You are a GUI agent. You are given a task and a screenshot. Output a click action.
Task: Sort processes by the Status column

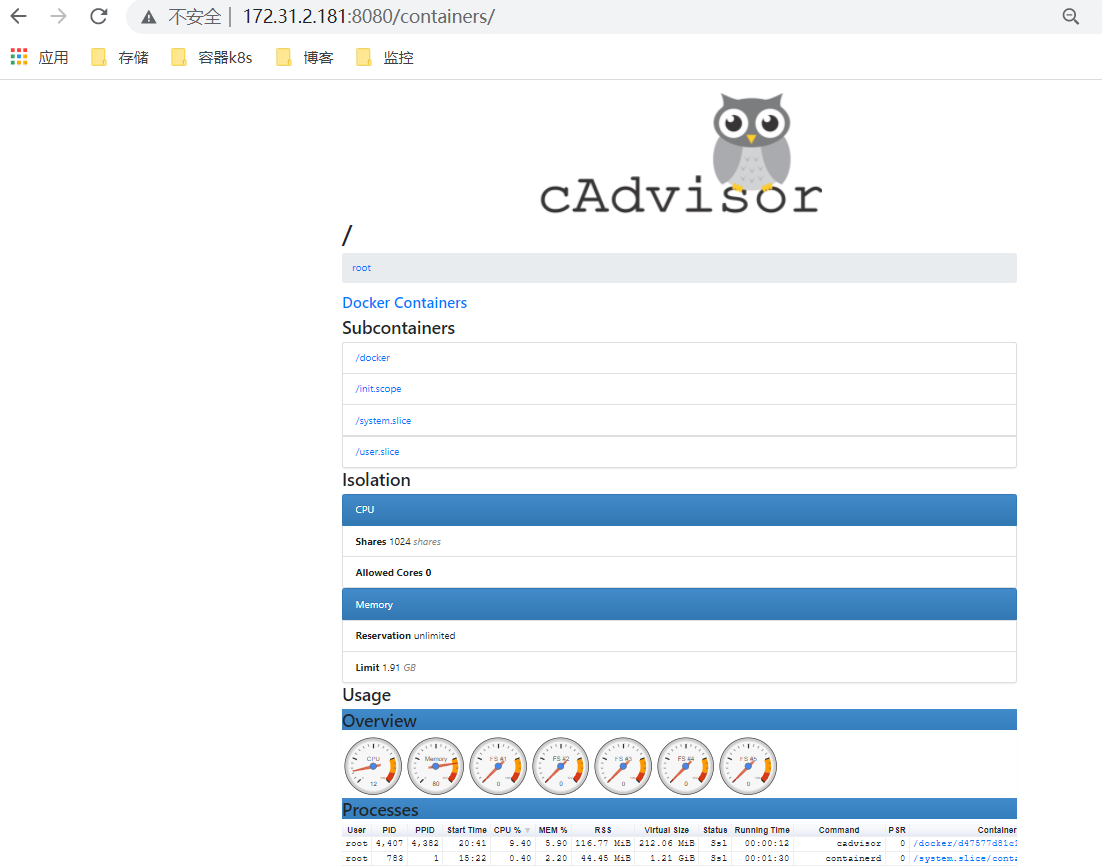(x=715, y=830)
